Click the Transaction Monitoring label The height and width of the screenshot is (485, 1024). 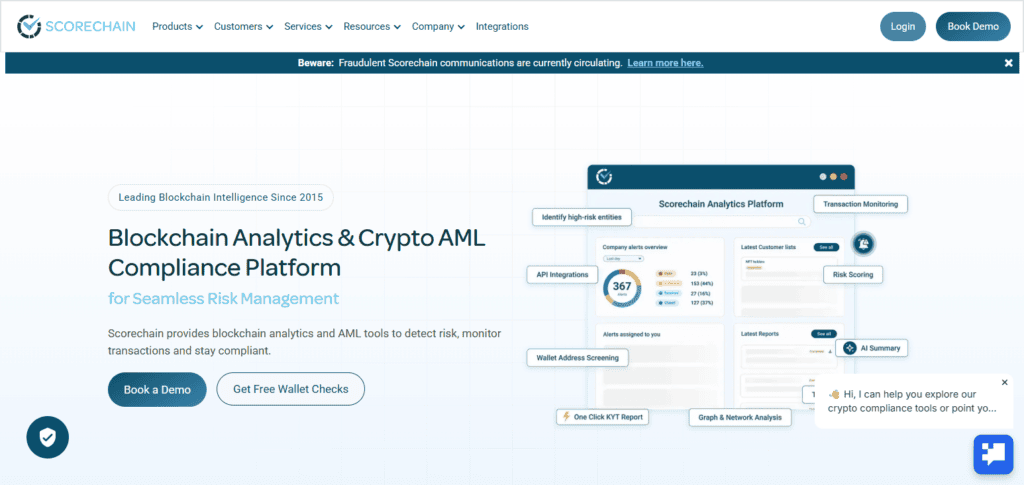click(860, 204)
